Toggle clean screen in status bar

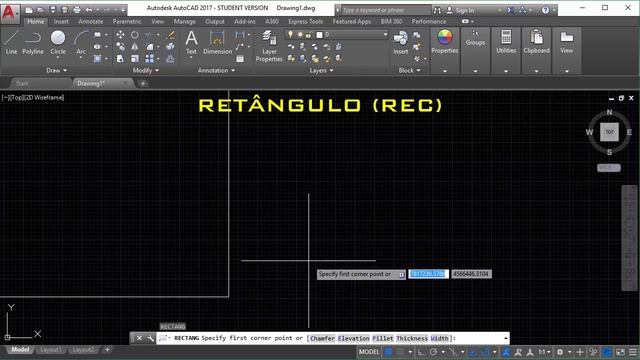point(620,352)
